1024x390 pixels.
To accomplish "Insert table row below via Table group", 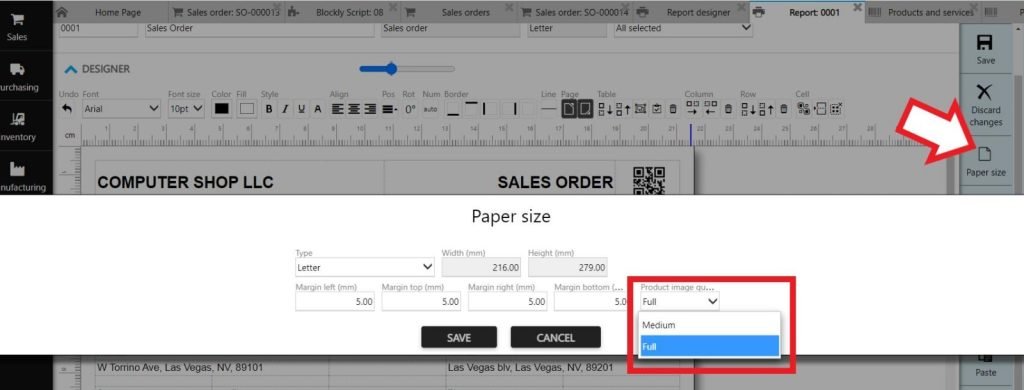I will pos(605,109).
